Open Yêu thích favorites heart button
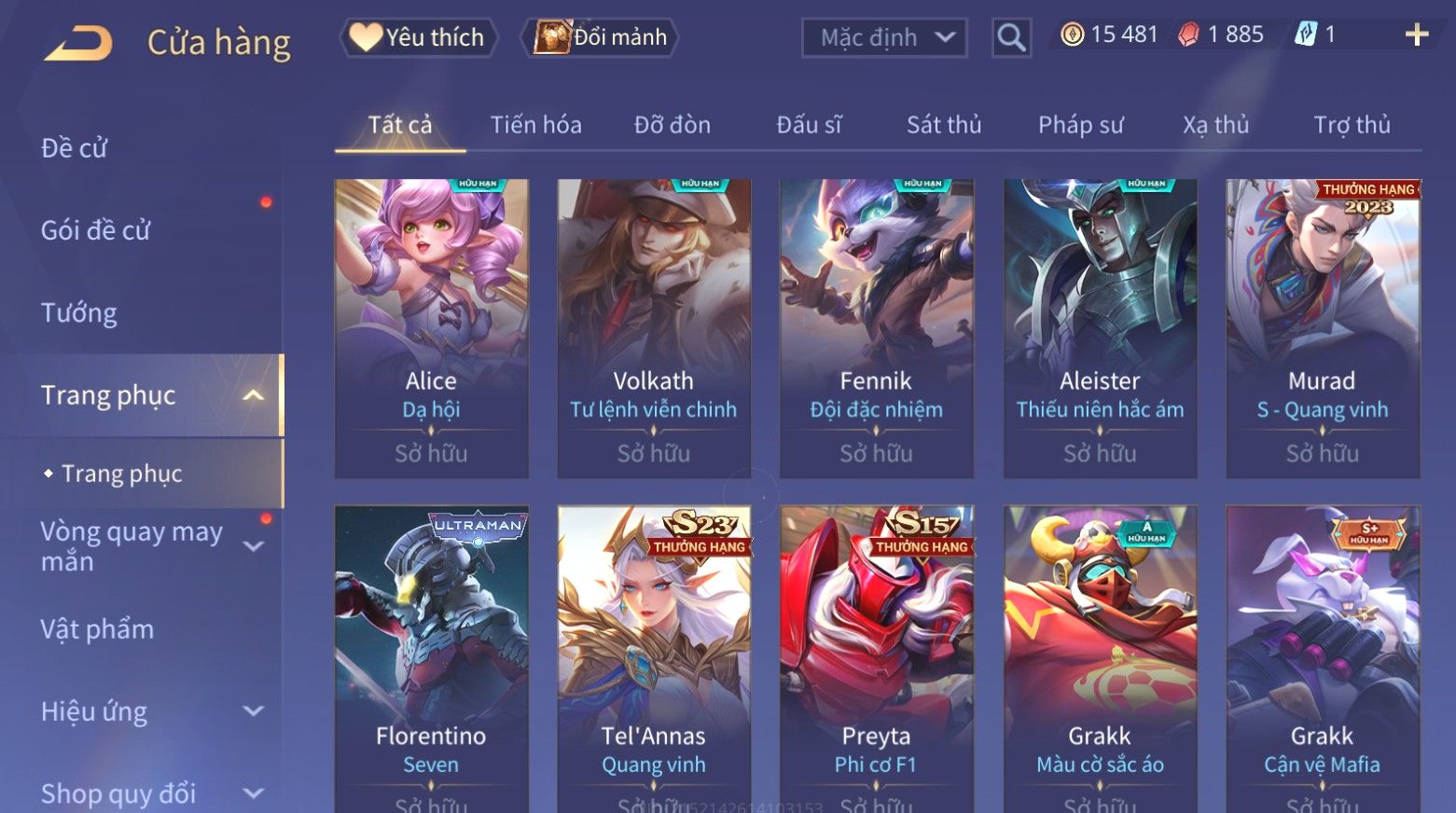Screen dimensions: 1456x813 coord(418,37)
